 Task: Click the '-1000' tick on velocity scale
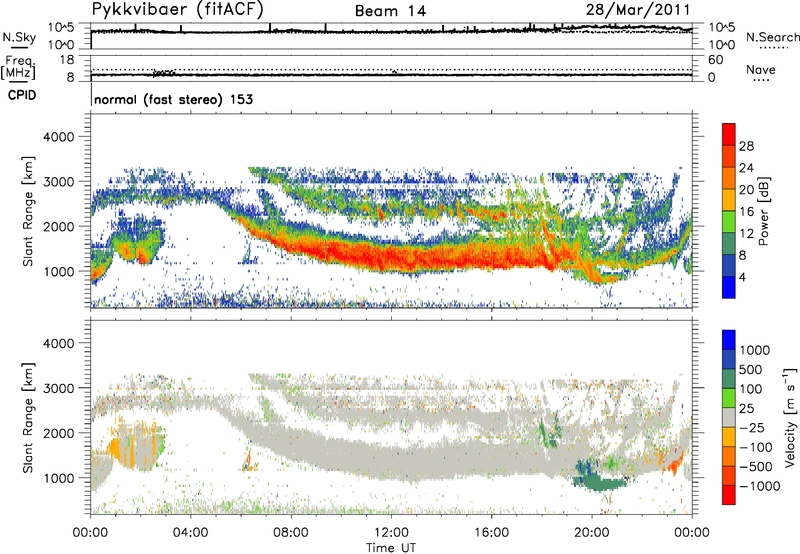tap(759, 486)
